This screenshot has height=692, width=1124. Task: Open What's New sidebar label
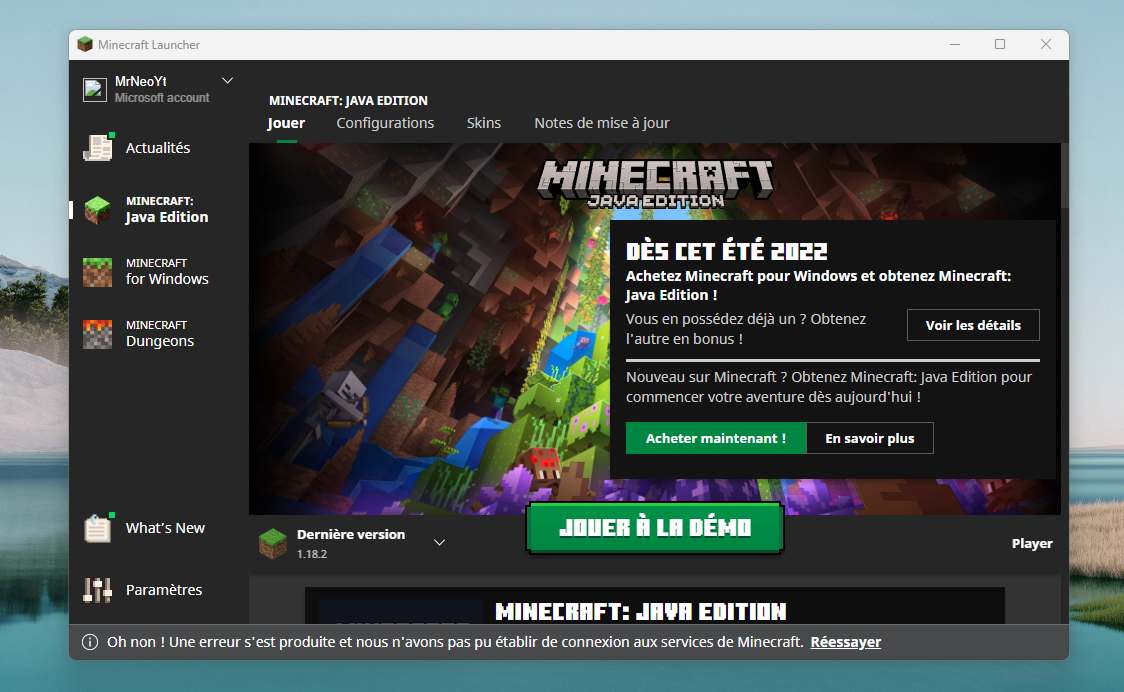pos(165,529)
